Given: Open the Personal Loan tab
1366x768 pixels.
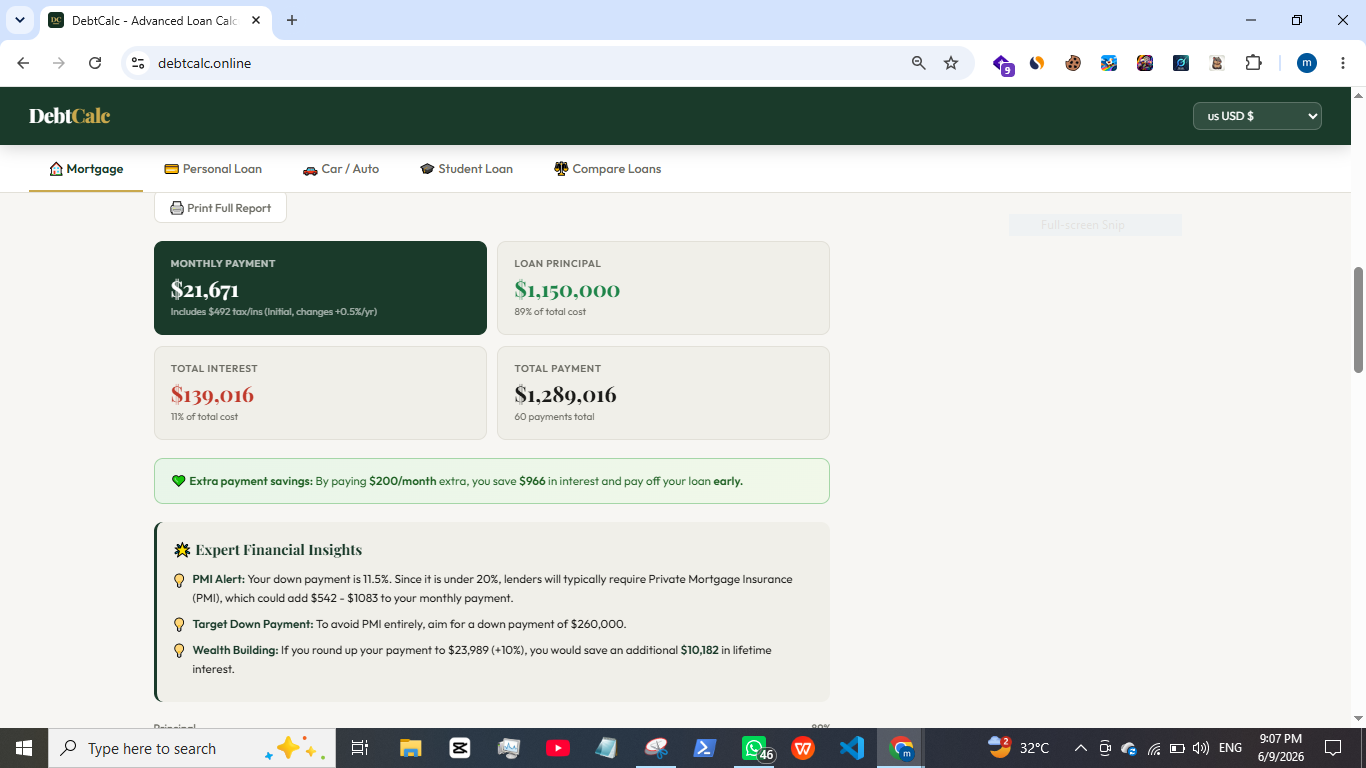Looking at the screenshot, I should click(x=213, y=169).
